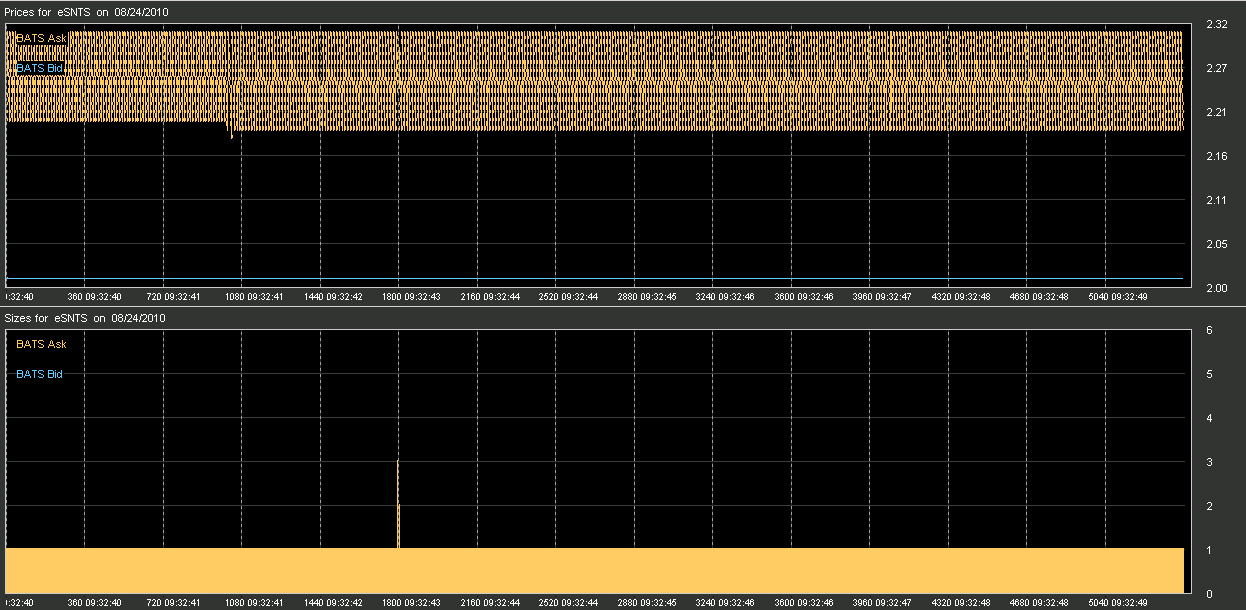Click '2880 09:32:45' under the Sizes chart

tap(647, 603)
